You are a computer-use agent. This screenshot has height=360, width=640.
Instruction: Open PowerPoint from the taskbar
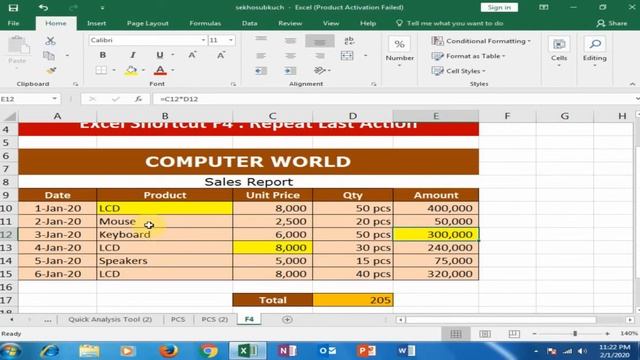(x=367, y=351)
